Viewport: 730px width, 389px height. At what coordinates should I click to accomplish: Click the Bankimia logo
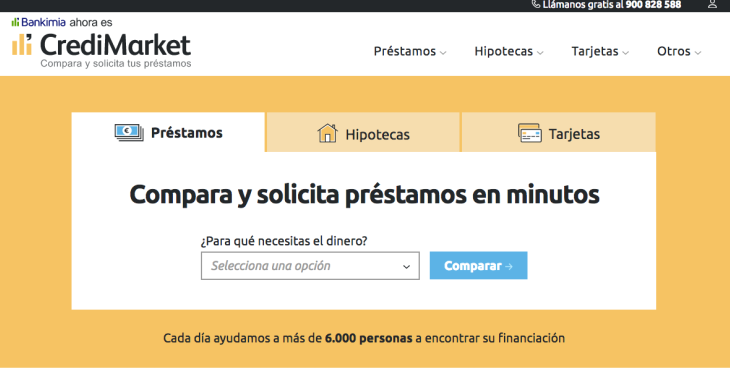point(39,22)
